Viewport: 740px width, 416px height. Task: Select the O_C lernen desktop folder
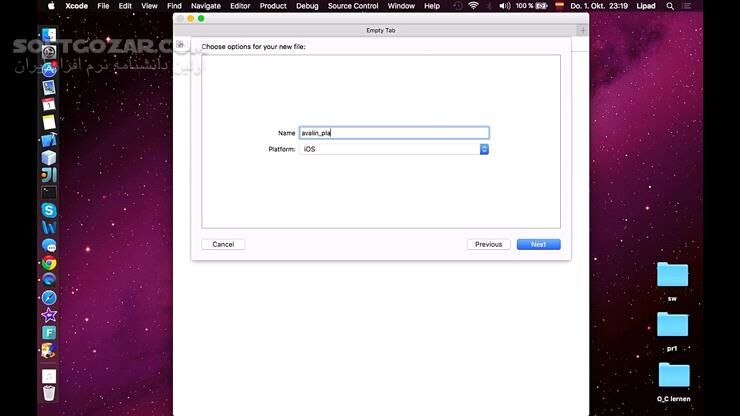(x=673, y=376)
